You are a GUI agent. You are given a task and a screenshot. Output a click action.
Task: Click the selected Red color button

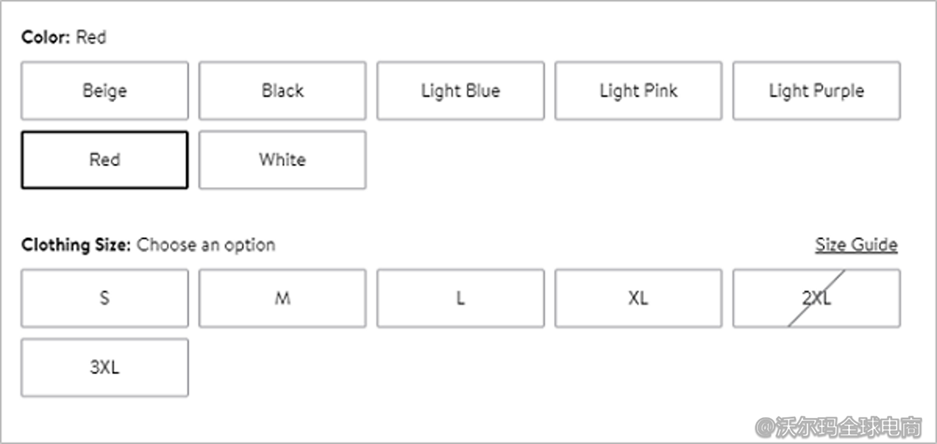104,160
